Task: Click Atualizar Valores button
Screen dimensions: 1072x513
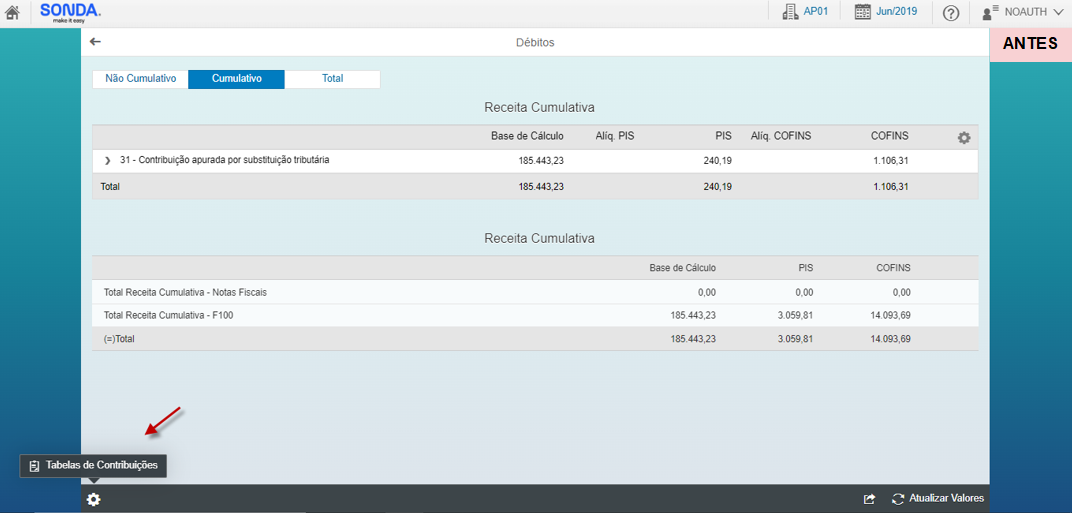Action: [938, 498]
